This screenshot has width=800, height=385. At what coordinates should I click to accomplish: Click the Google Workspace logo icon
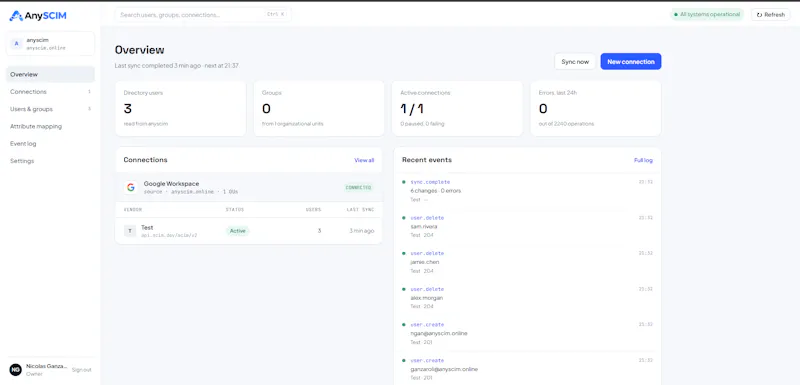point(131,187)
